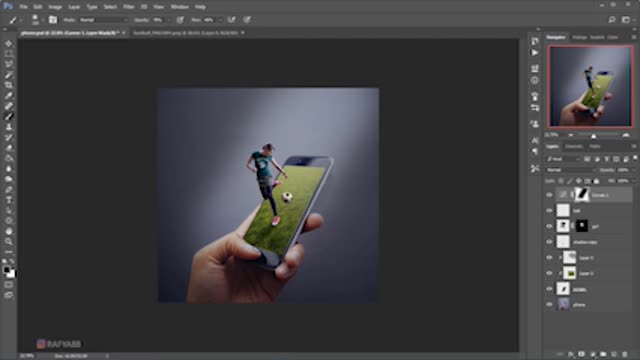640x360 pixels.
Task: Select the Eraser tool
Action: tap(9, 148)
